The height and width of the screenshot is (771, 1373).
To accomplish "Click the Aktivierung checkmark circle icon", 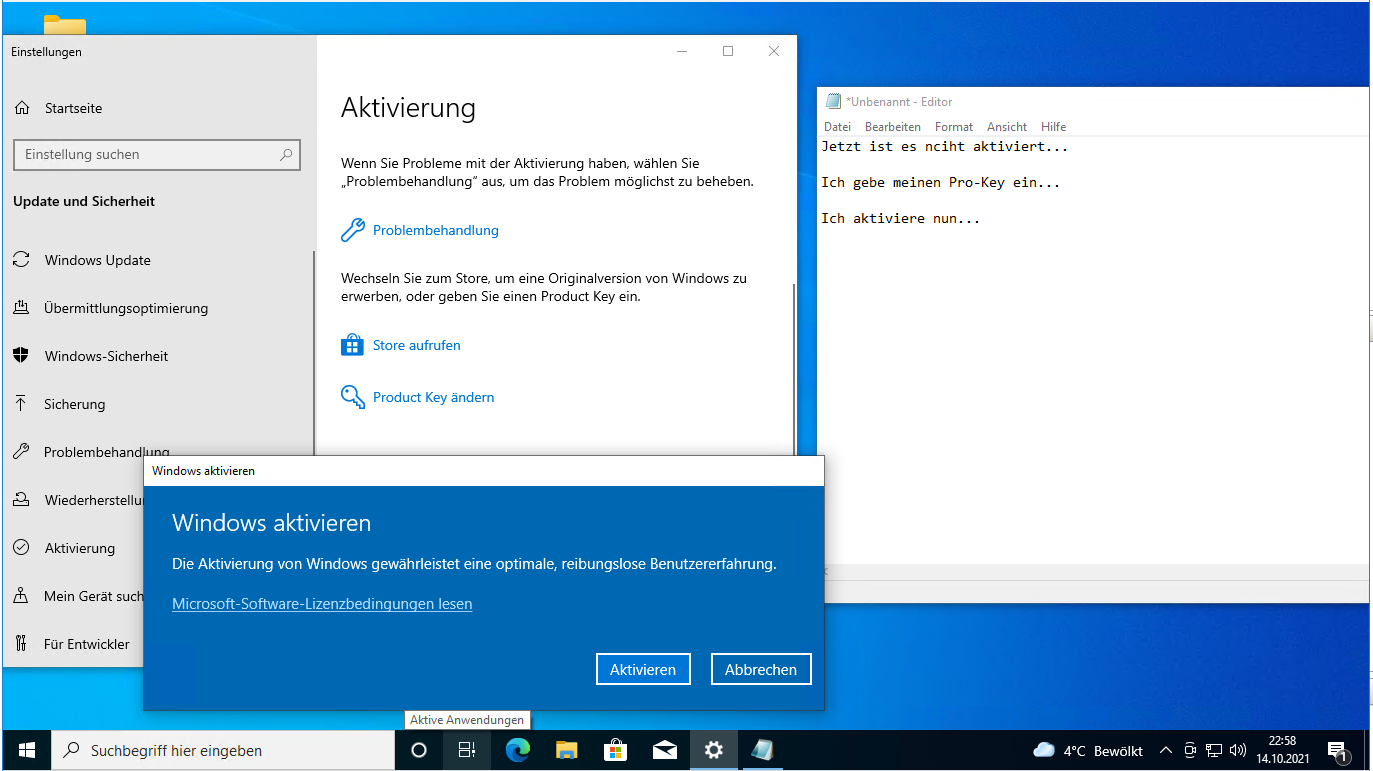I will [x=21, y=548].
